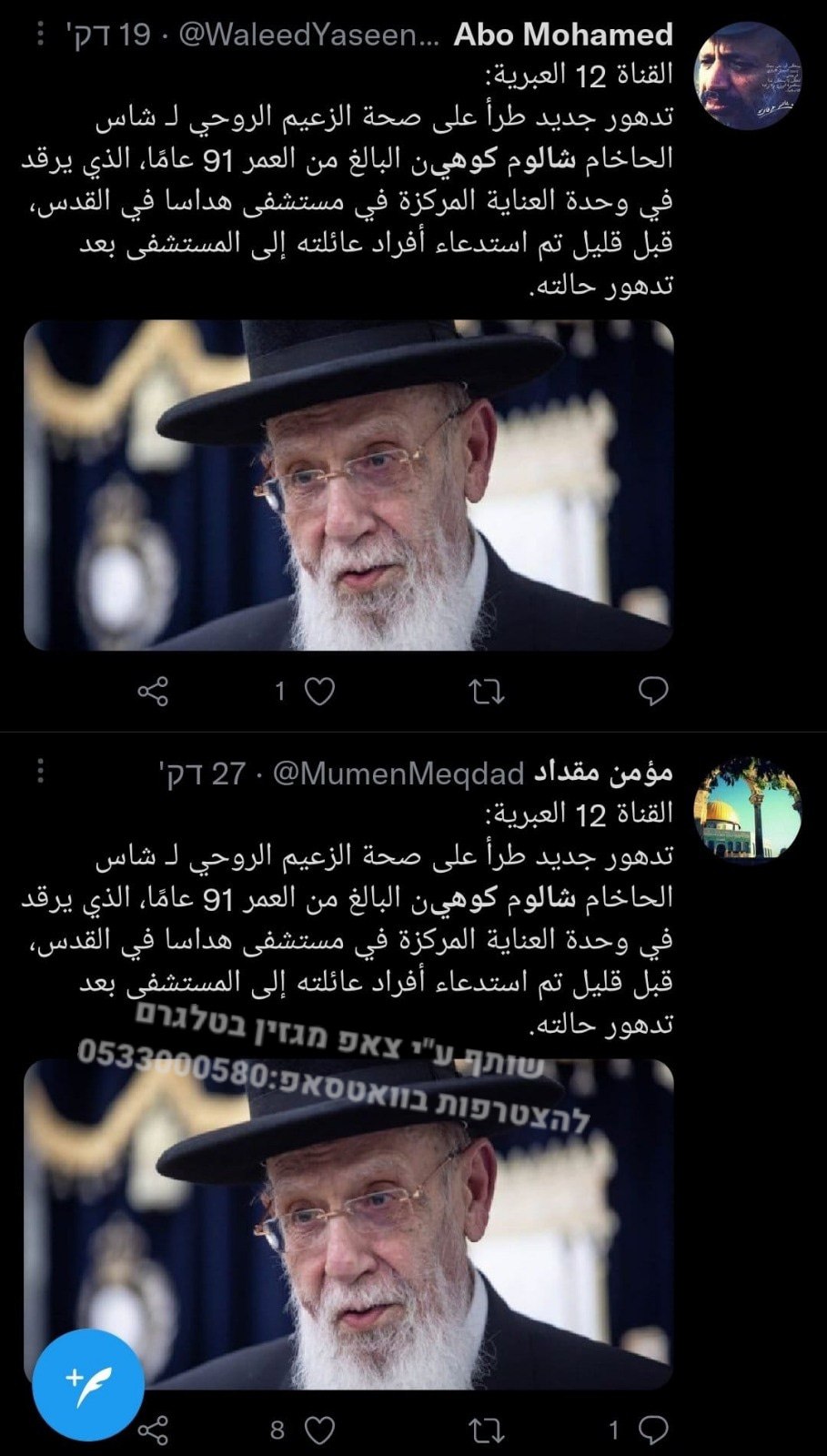Open three-dot menu on Abo Mohamed's tweet
The height and width of the screenshot is (1456, 827).
coord(40,35)
